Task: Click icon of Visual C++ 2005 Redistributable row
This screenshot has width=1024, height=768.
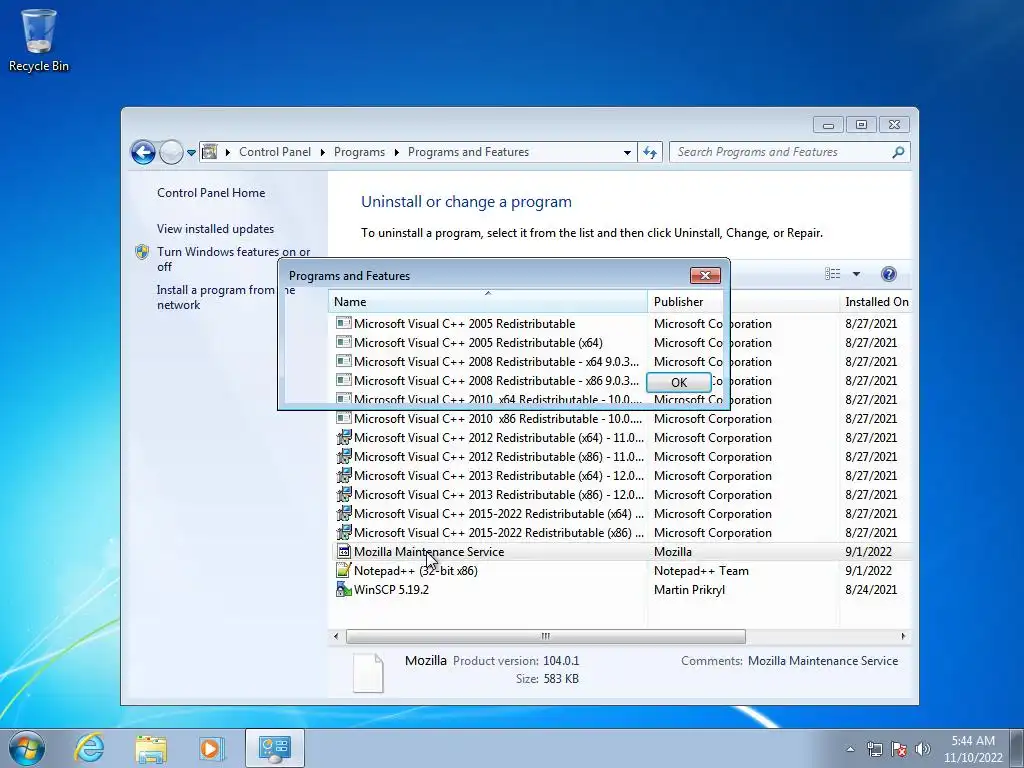Action: [344, 323]
